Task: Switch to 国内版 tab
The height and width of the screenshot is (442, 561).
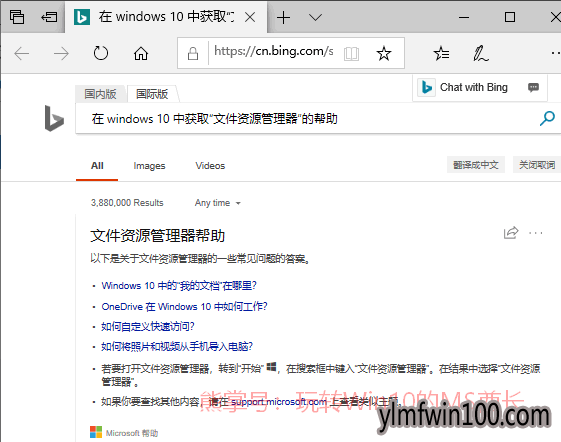Action: [100, 94]
